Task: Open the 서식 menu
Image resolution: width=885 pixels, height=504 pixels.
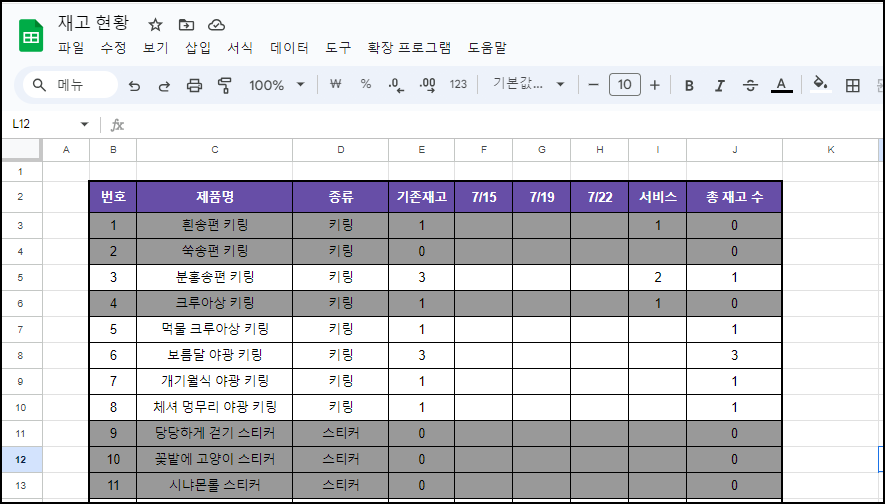Action: point(240,48)
